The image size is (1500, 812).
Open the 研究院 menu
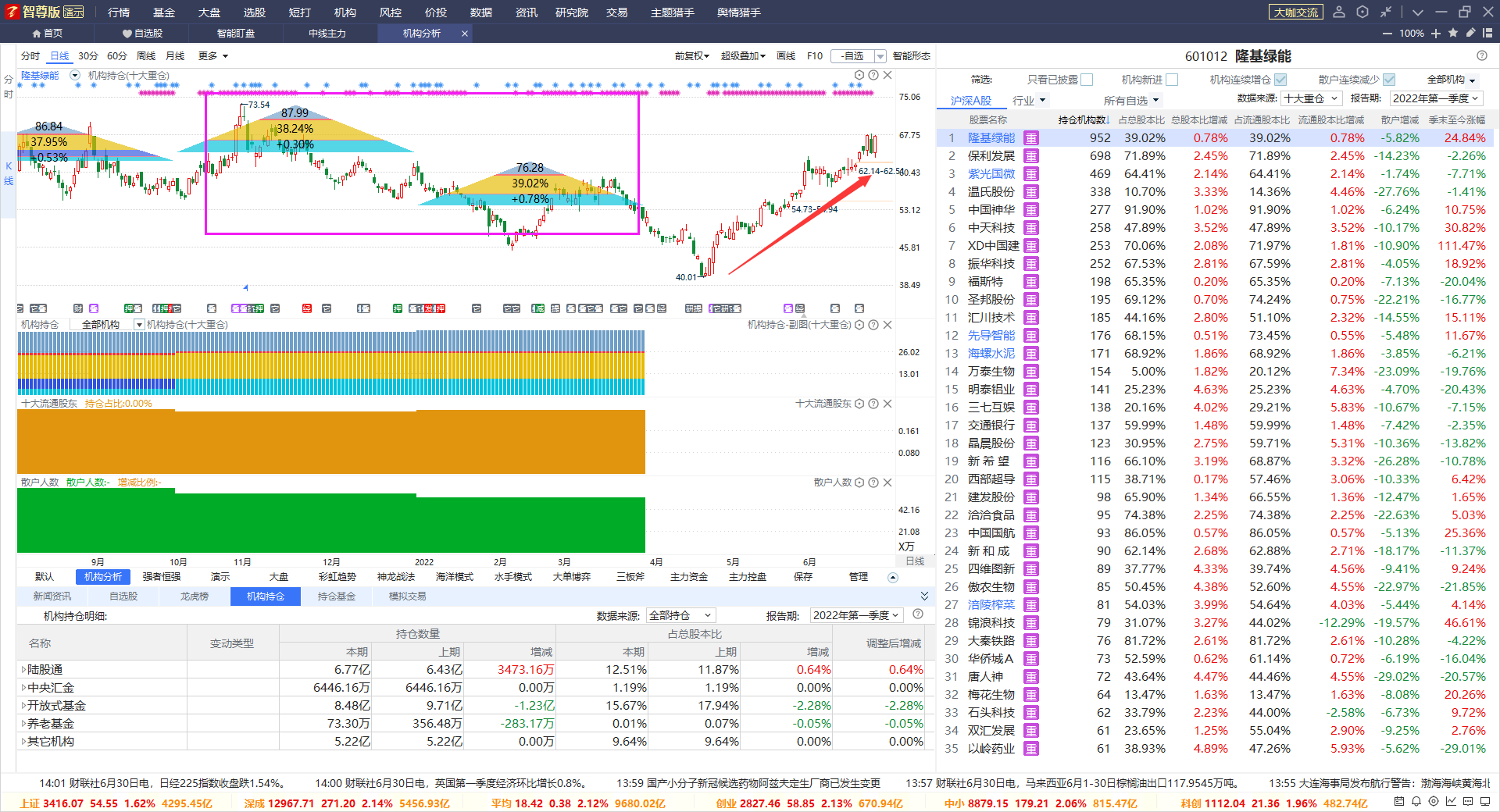[572, 12]
